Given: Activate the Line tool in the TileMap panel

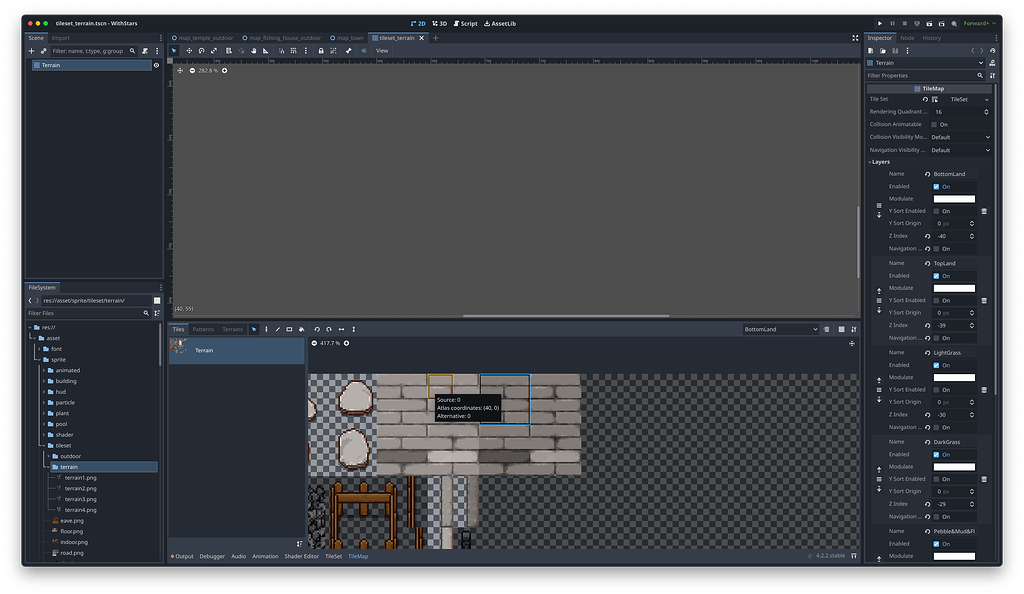Looking at the screenshot, I should coord(277,329).
